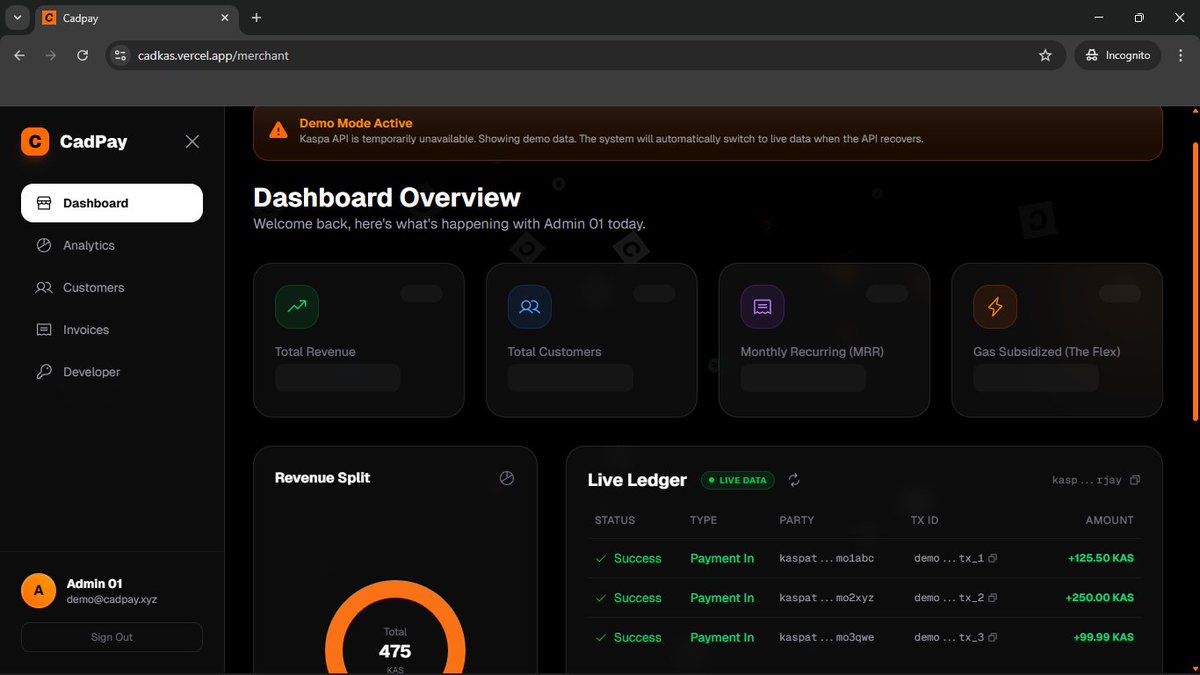Image resolution: width=1200 pixels, height=675 pixels.
Task: Collapse the sidebar with the X
Action: pos(192,142)
